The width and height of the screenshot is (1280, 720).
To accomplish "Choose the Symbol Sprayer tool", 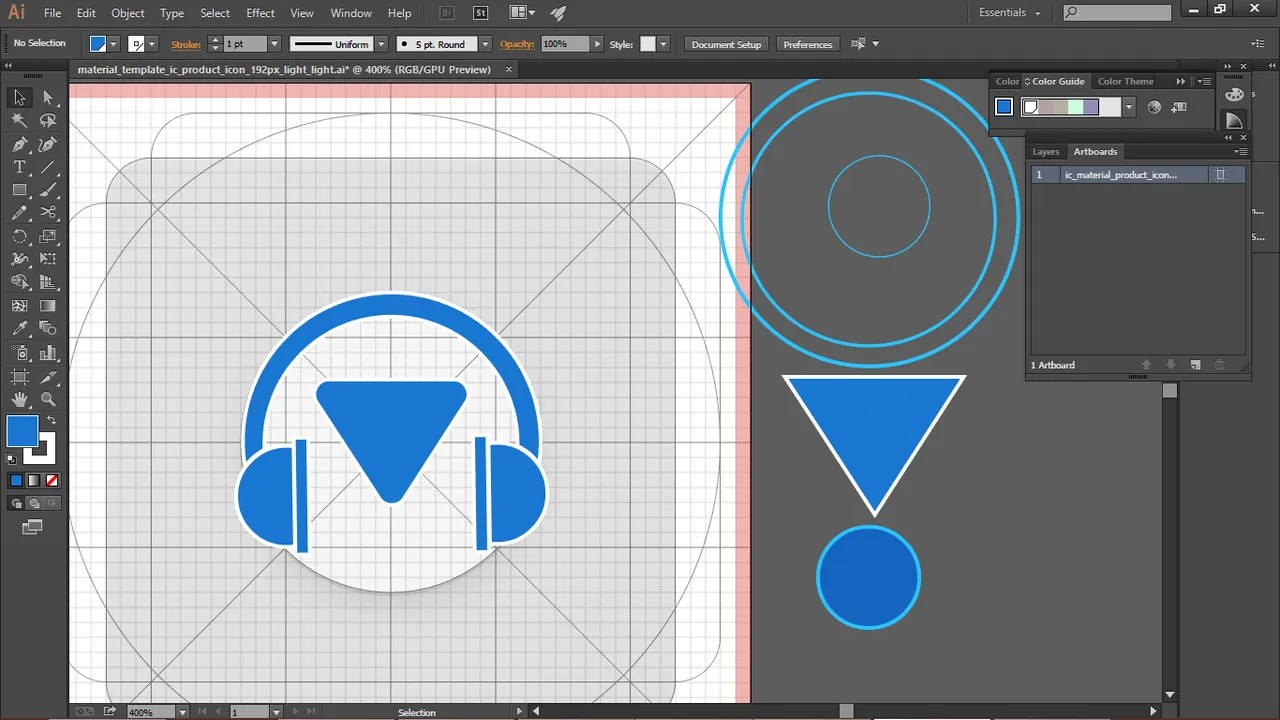I will pyautogui.click(x=19, y=353).
